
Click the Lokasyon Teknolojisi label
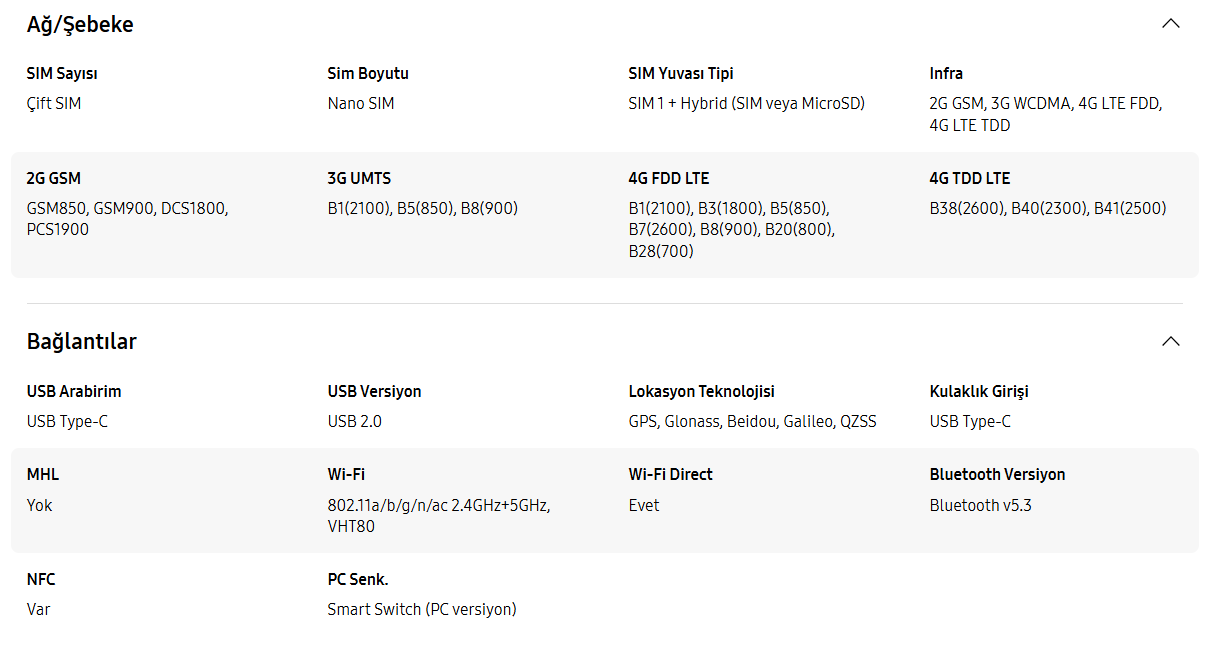(702, 392)
